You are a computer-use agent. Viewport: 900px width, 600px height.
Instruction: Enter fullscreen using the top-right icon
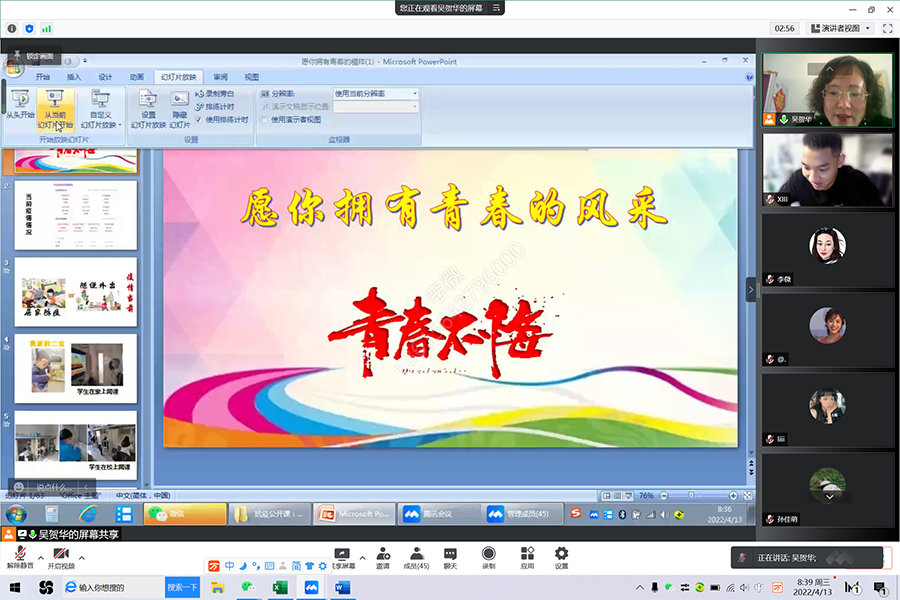click(888, 28)
